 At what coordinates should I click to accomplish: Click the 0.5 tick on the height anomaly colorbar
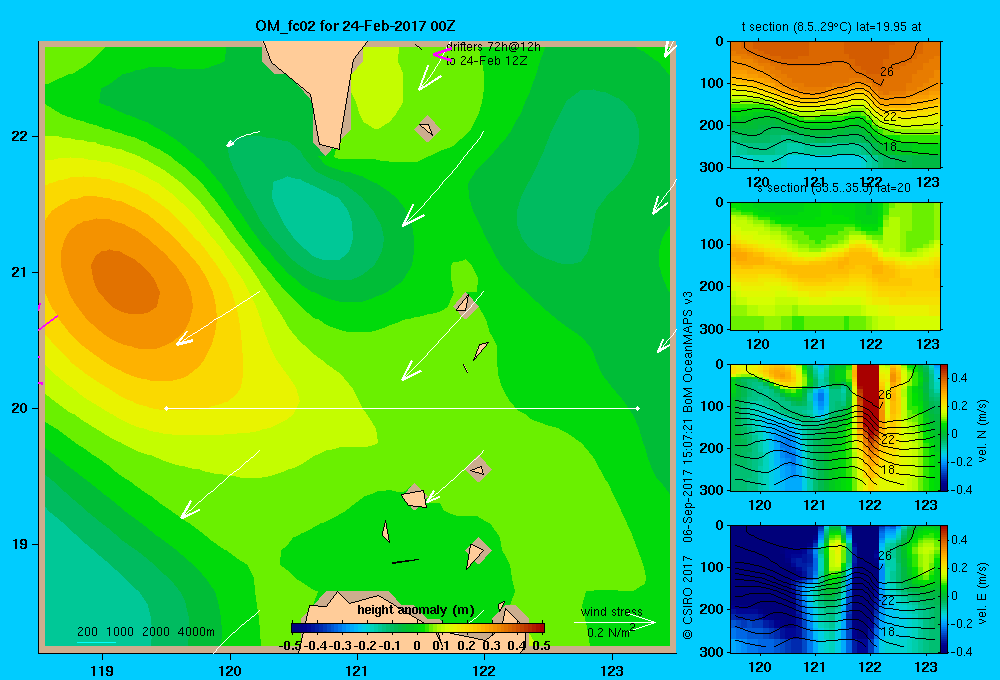point(541,645)
